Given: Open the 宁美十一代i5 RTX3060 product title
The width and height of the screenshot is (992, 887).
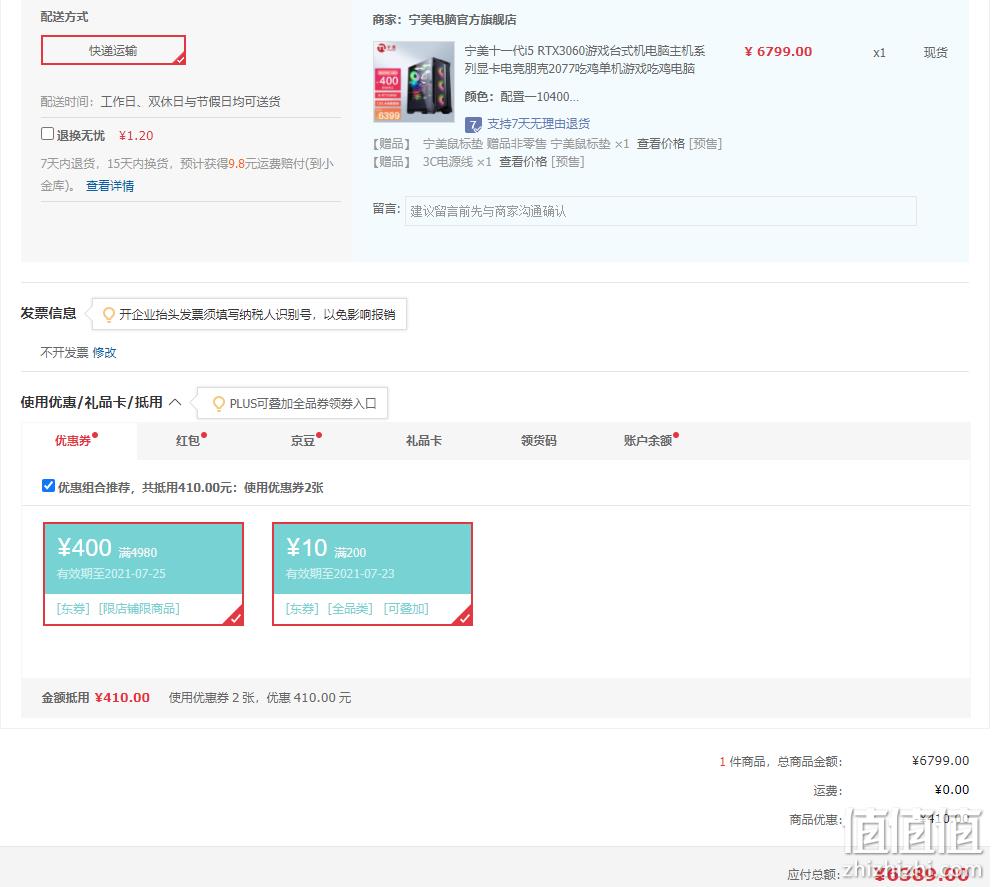Looking at the screenshot, I should tap(585, 59).
